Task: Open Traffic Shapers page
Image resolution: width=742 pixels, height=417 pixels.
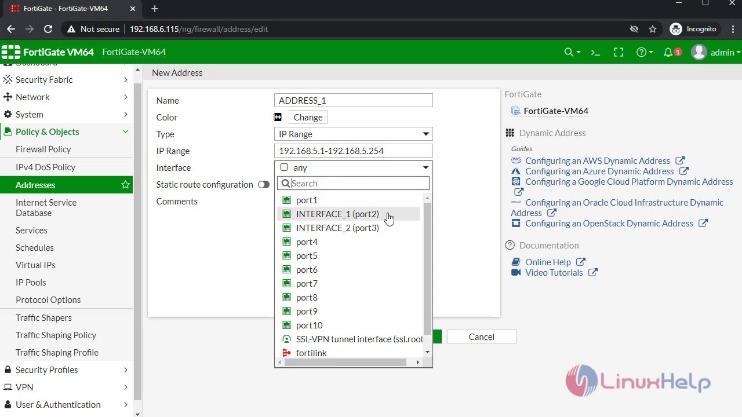Action: (44, 318)
